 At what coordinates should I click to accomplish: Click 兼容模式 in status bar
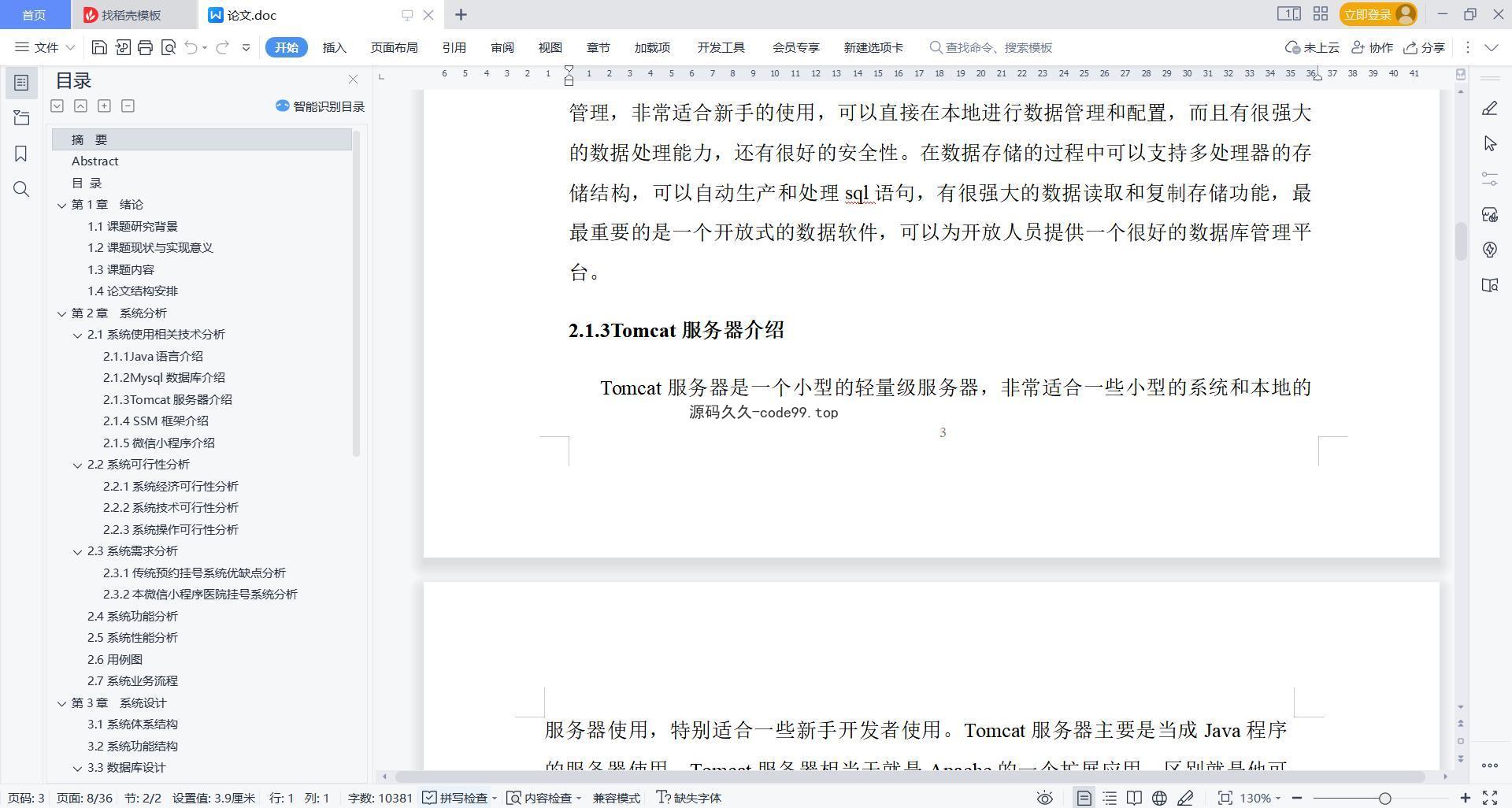pos(616,798)
